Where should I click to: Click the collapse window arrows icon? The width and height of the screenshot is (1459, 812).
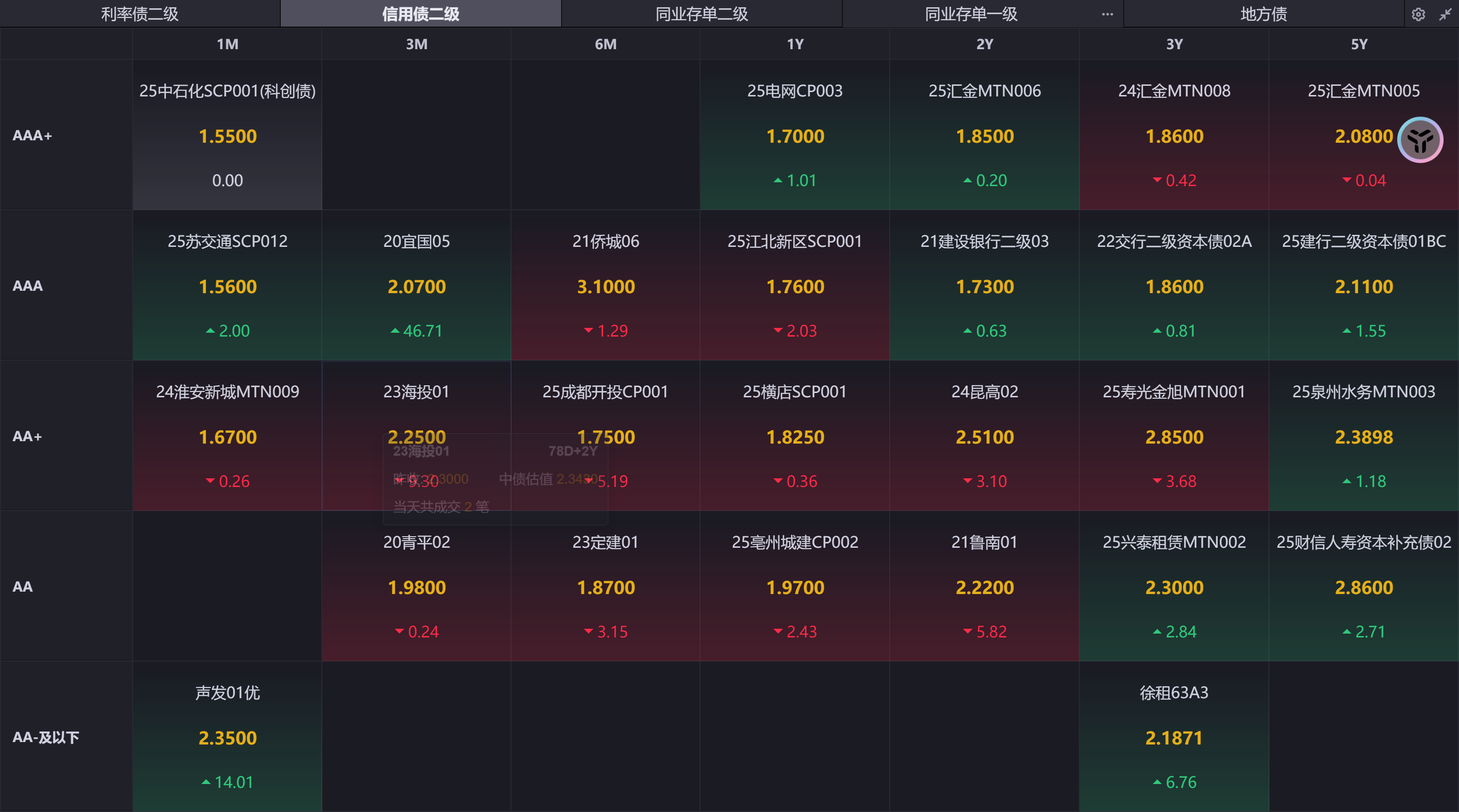click(1445, 14)
